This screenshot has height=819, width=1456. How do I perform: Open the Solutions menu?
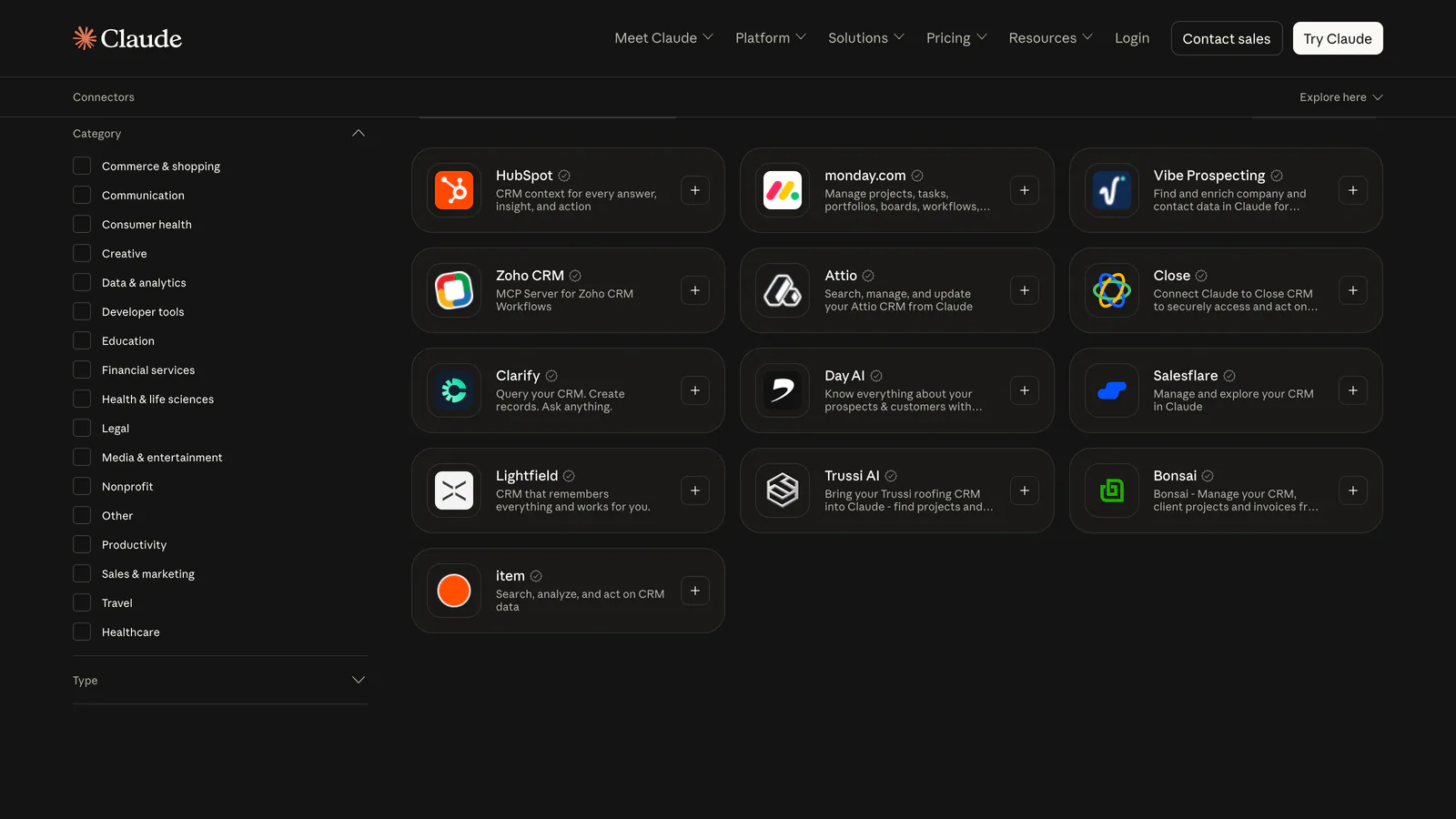(x=865, y=38)
